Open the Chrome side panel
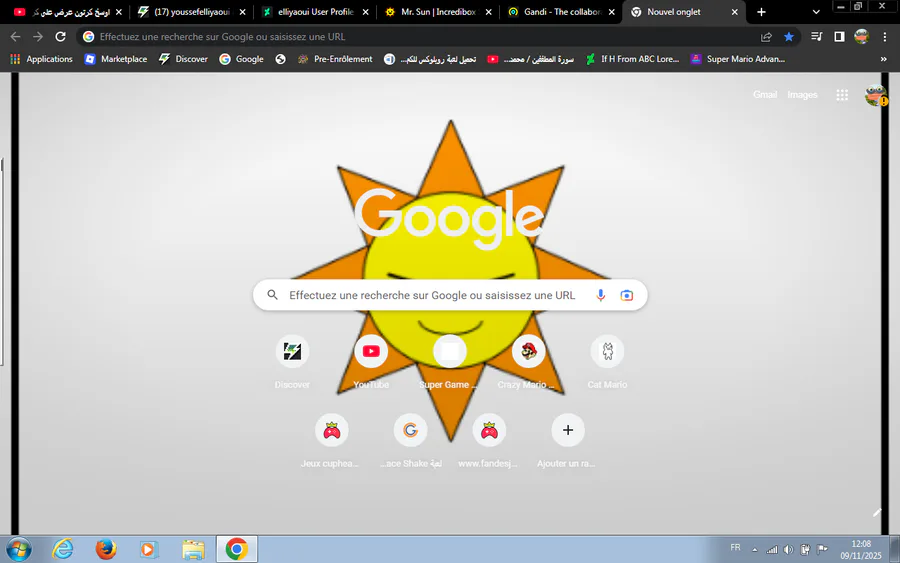This screenshot has width=900, height=563. click(x=839, y=37)
